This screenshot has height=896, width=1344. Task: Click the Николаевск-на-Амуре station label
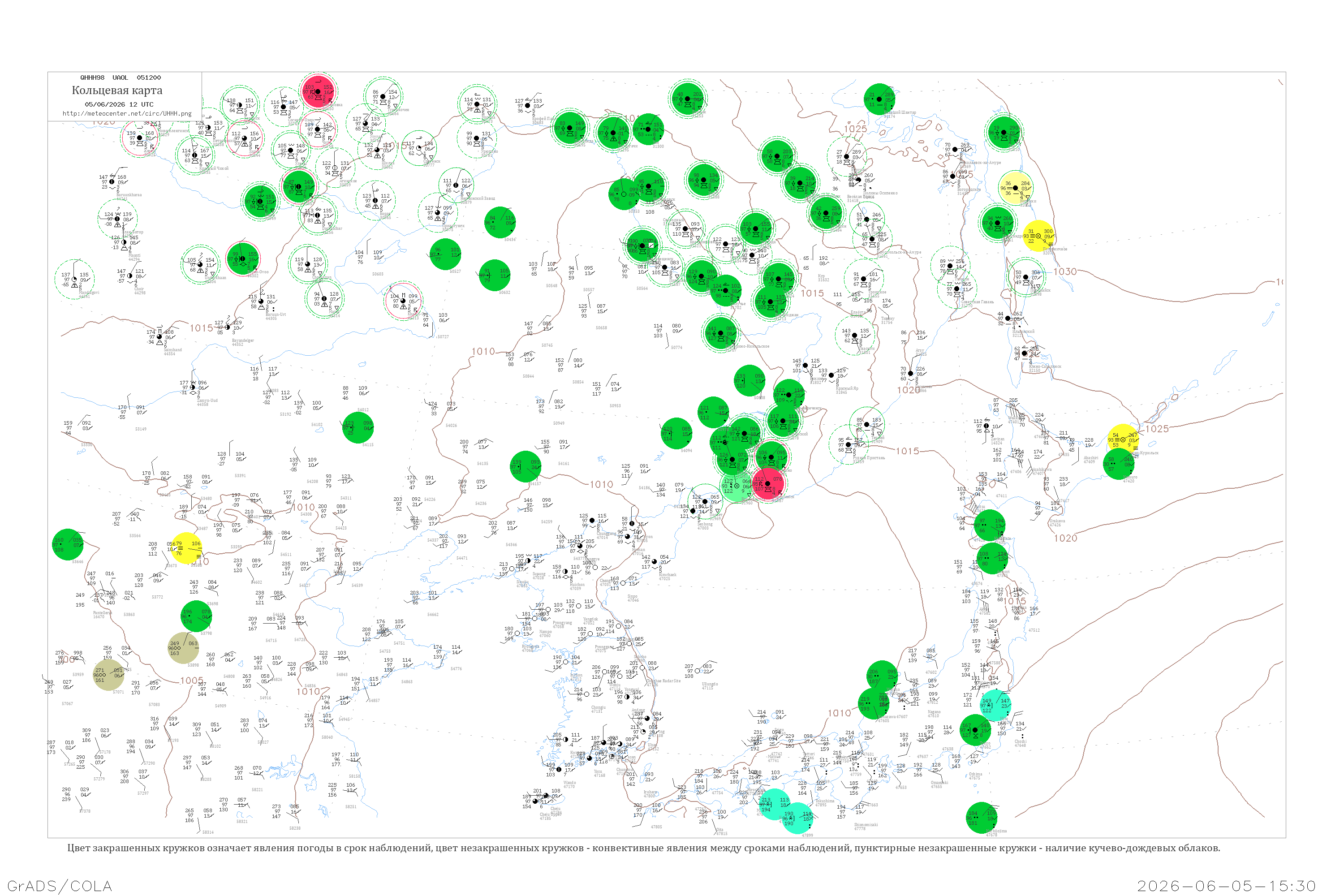(980, 163)
